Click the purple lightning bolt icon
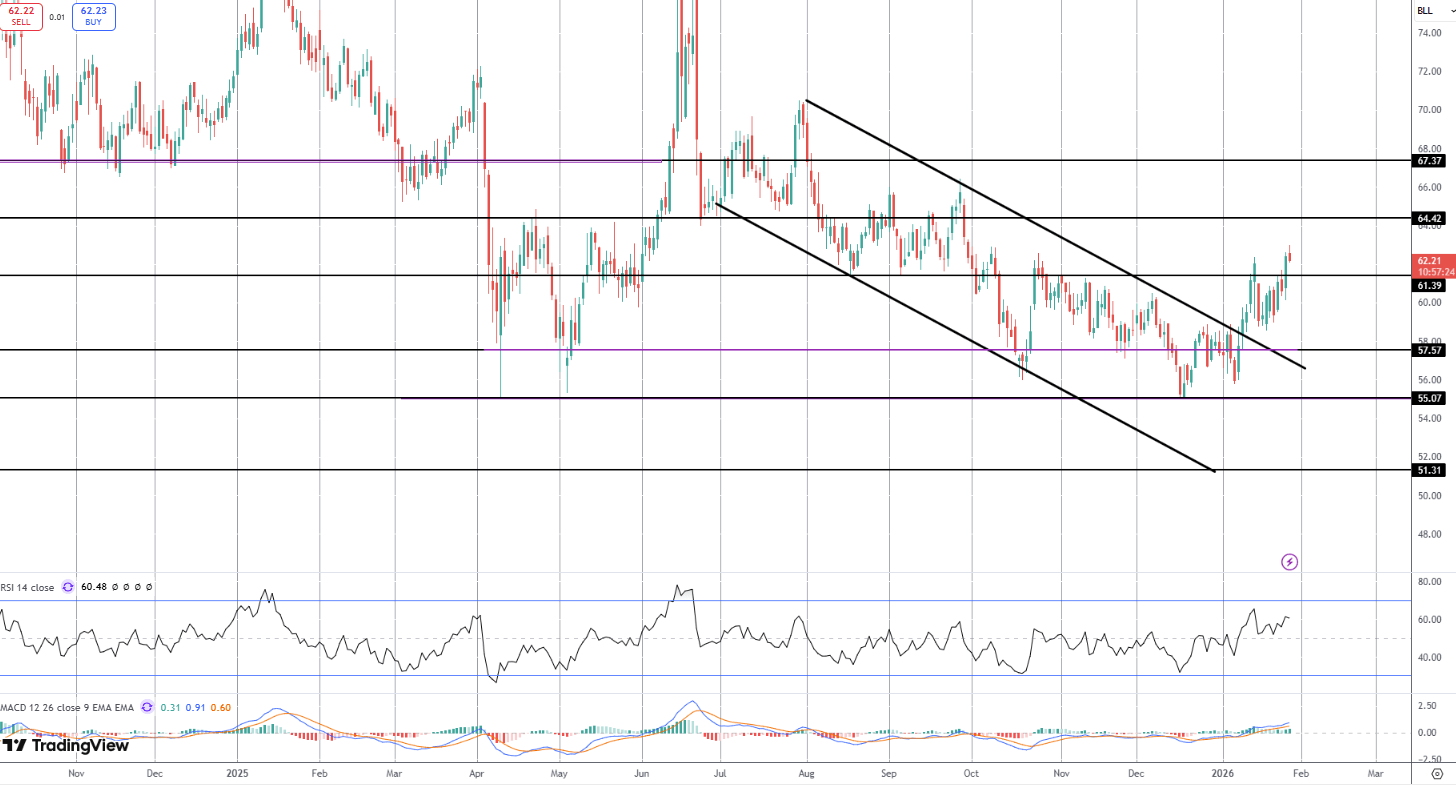The image size is (1456, 786). coord(1290,562)
